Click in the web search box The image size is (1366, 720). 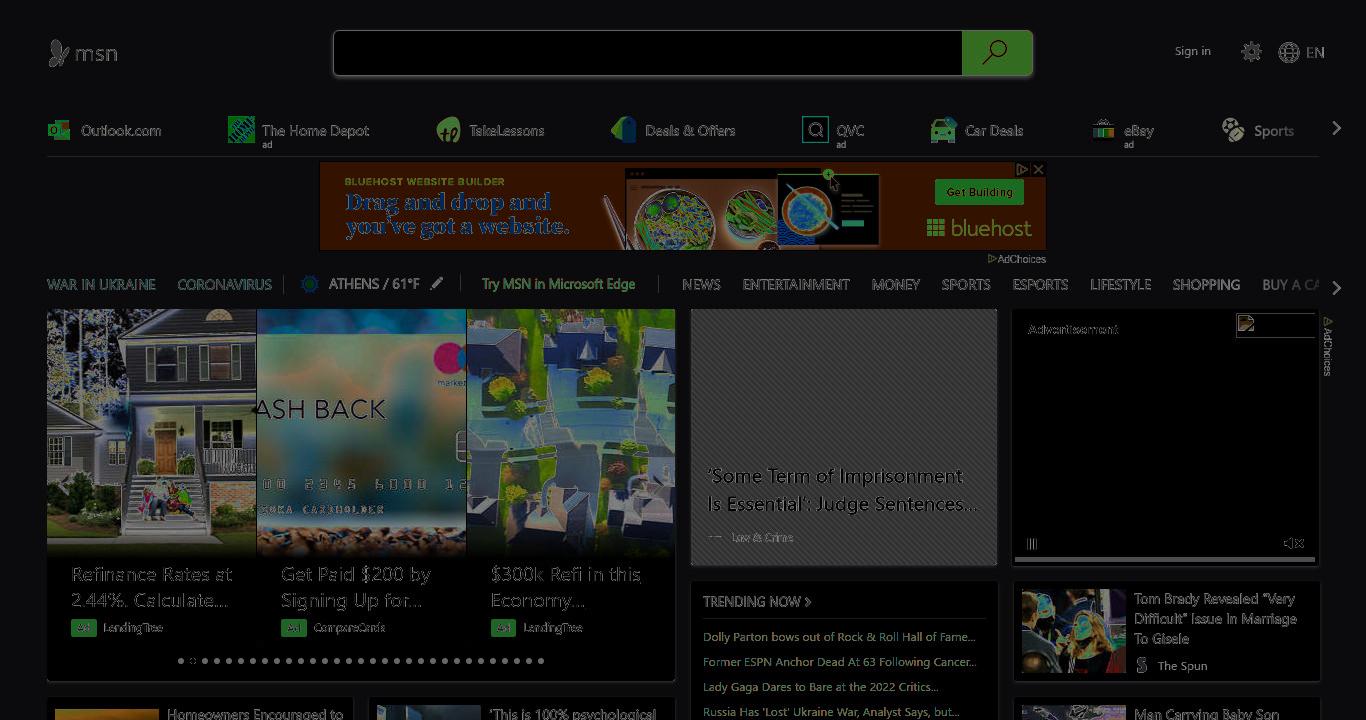coord(648,53)
